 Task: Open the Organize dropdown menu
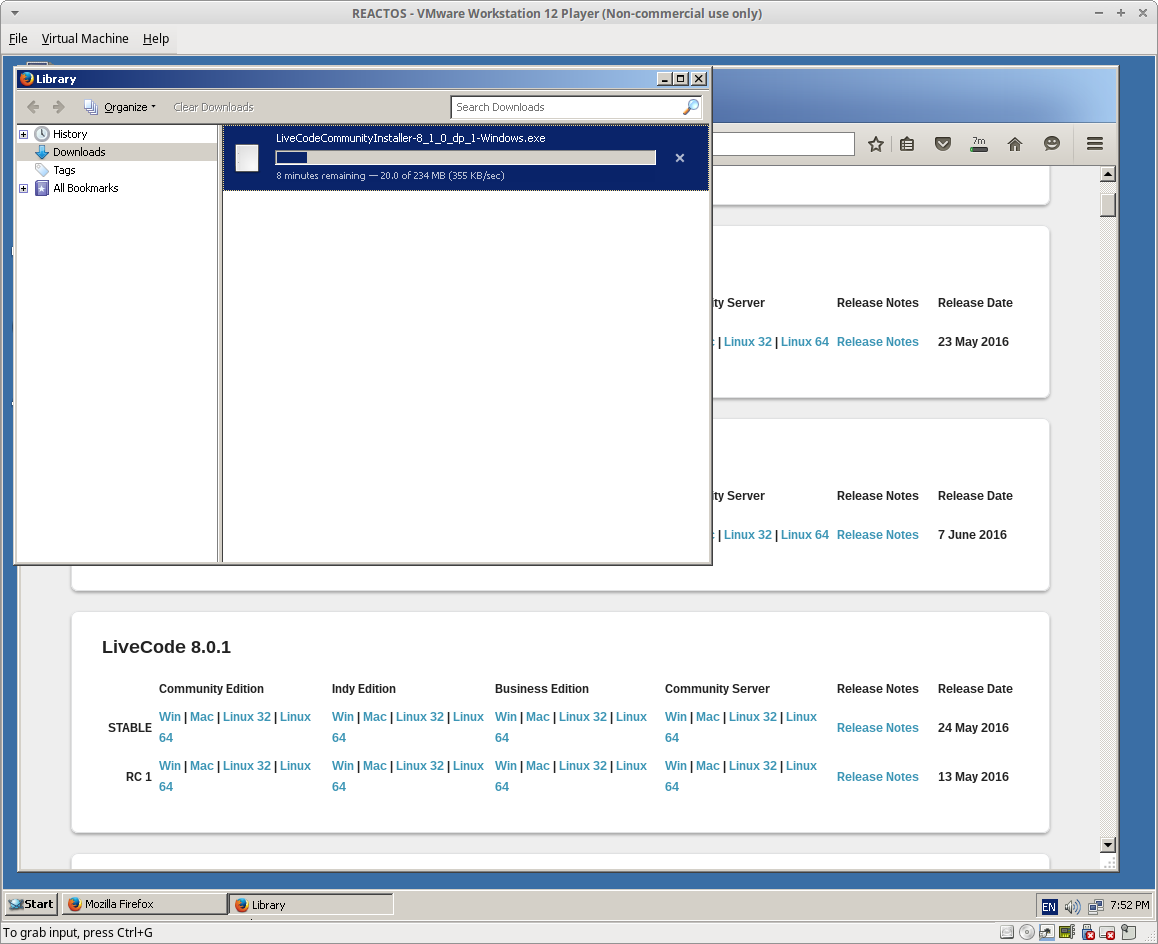[120, 107]
